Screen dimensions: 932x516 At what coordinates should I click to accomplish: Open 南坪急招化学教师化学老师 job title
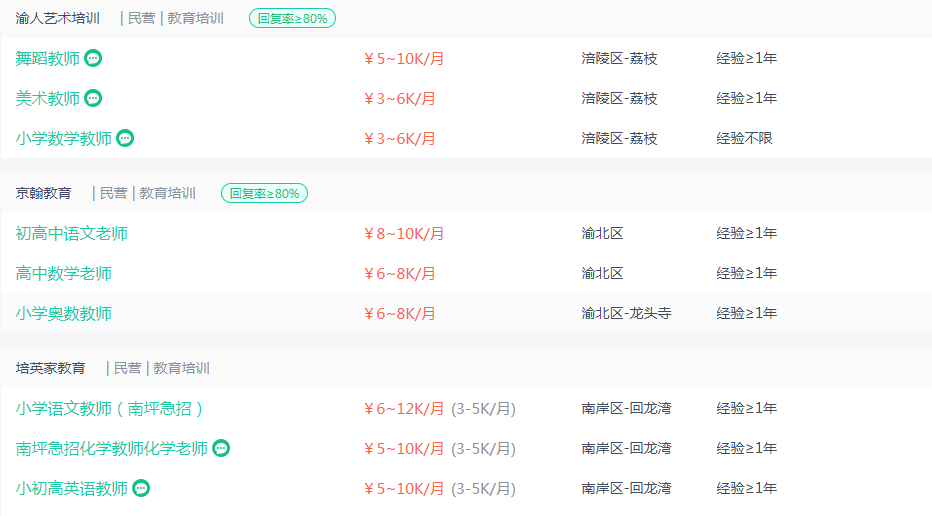pos(112,448)
